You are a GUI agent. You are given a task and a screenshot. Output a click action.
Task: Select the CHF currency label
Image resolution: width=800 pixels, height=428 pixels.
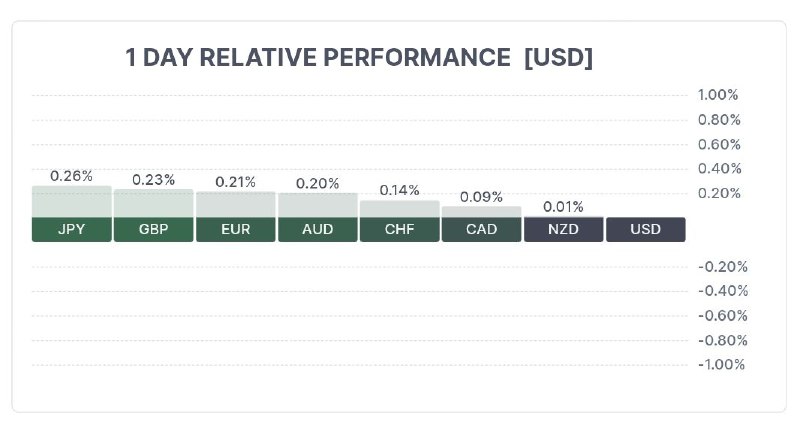(399, 230)
